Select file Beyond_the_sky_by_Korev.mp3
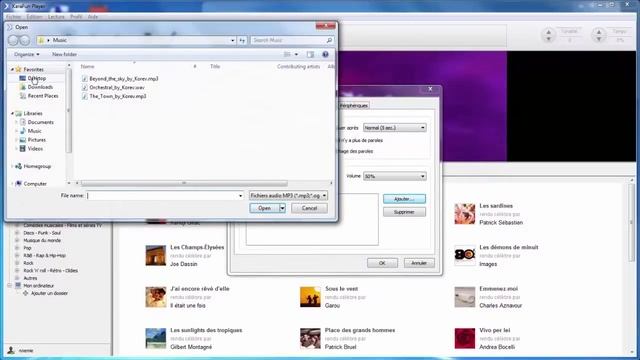640x360 pixels. pos(123,78)
